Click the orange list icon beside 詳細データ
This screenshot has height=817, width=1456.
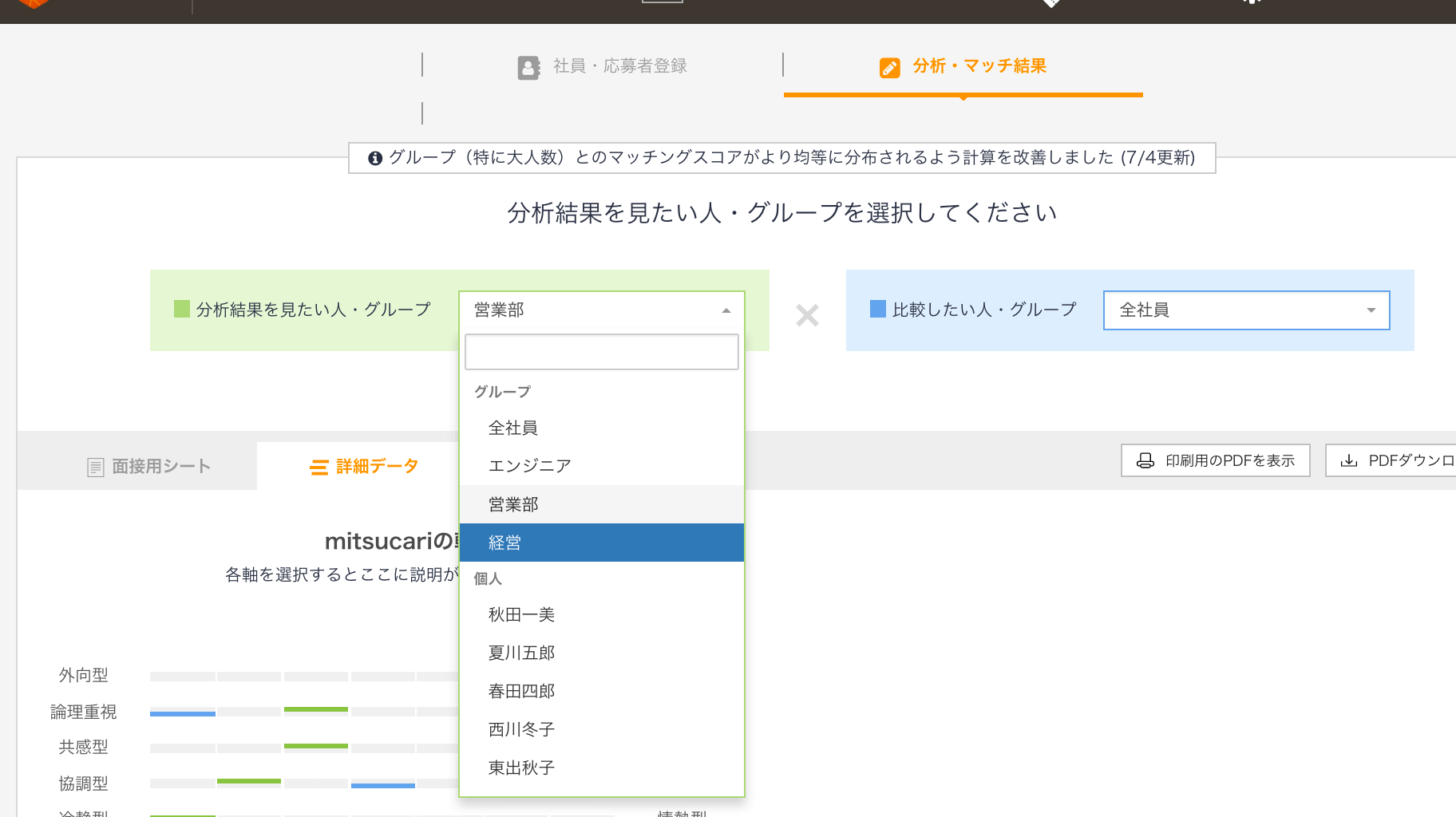coord(318,466)
